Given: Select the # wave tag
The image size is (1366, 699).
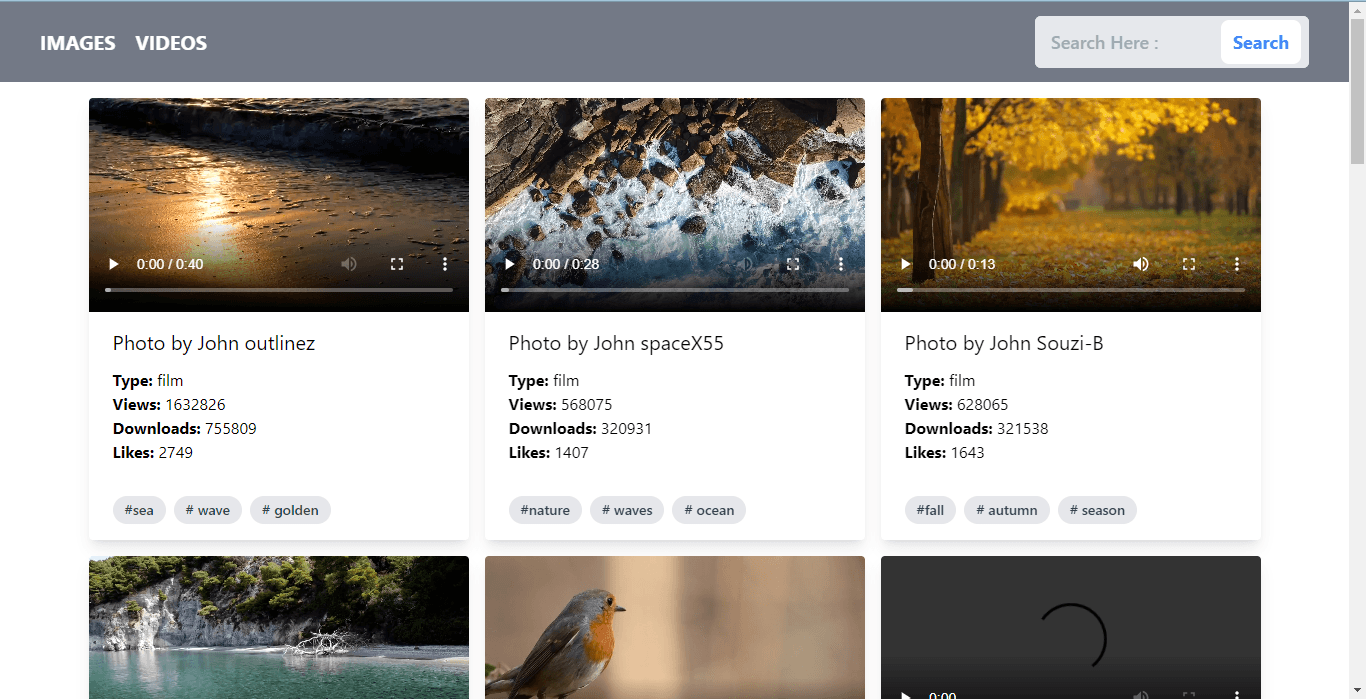Looking at the screenshot, I should [x=208, y=510].
